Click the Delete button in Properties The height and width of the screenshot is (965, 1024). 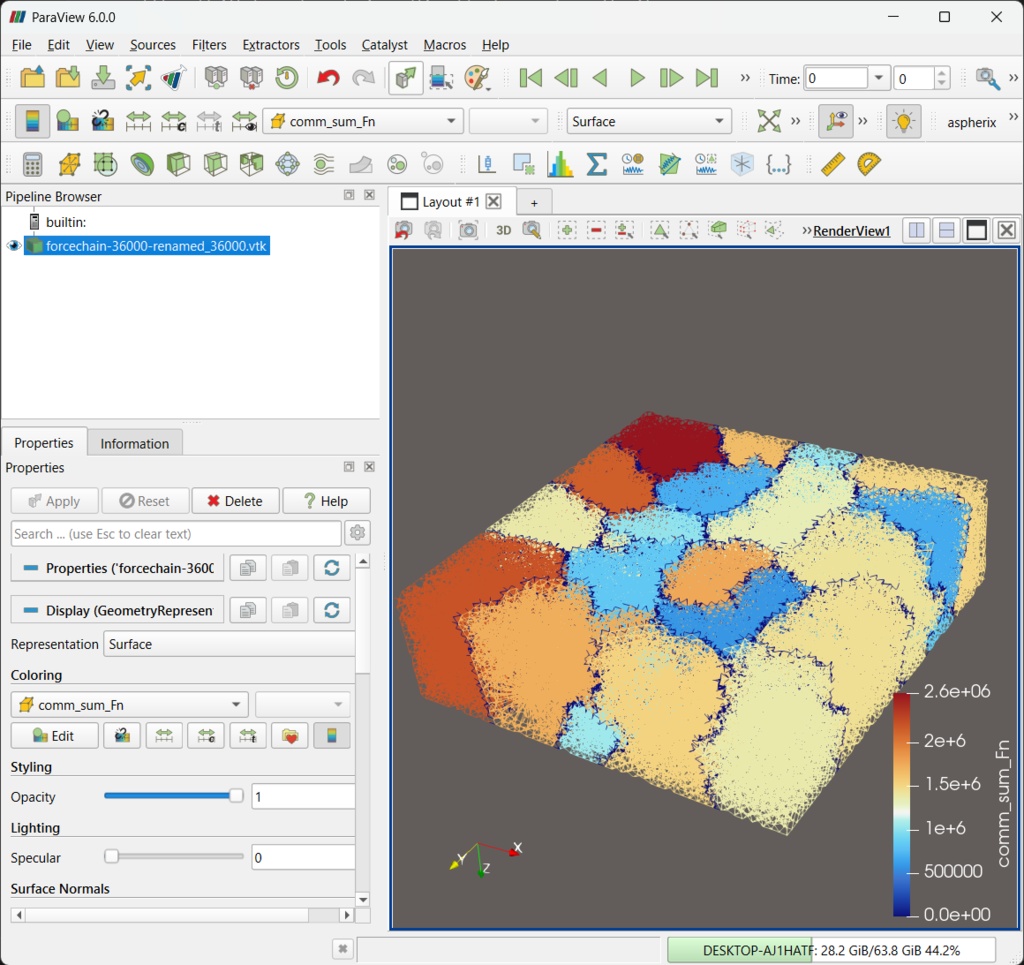(235, 500)
